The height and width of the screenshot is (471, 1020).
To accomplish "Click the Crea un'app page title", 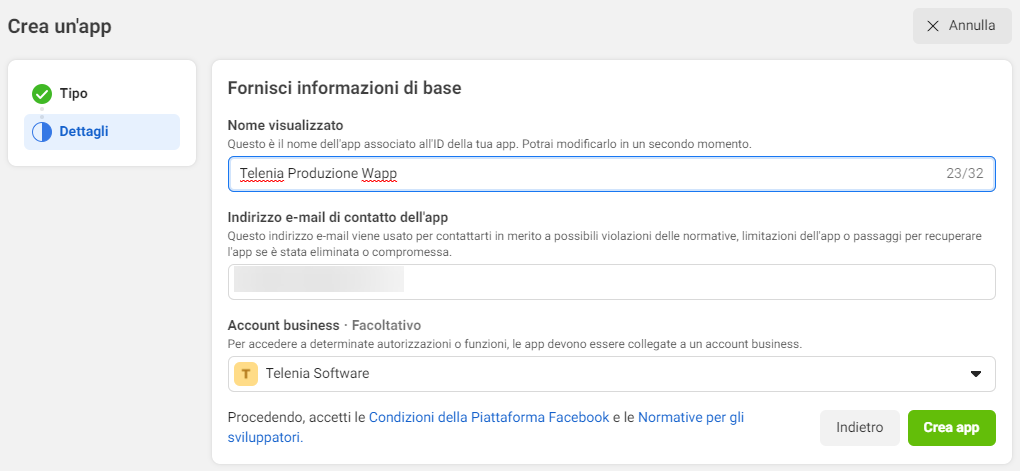I will [x=59, y=27].
